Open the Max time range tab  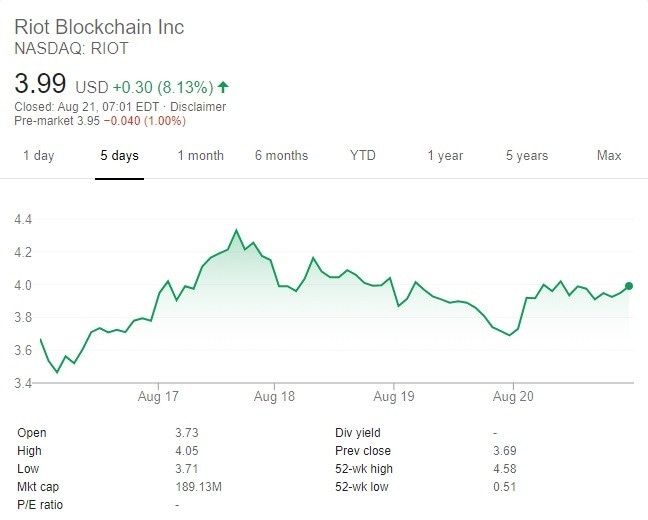pyautogui.click(x=608, y=156)
